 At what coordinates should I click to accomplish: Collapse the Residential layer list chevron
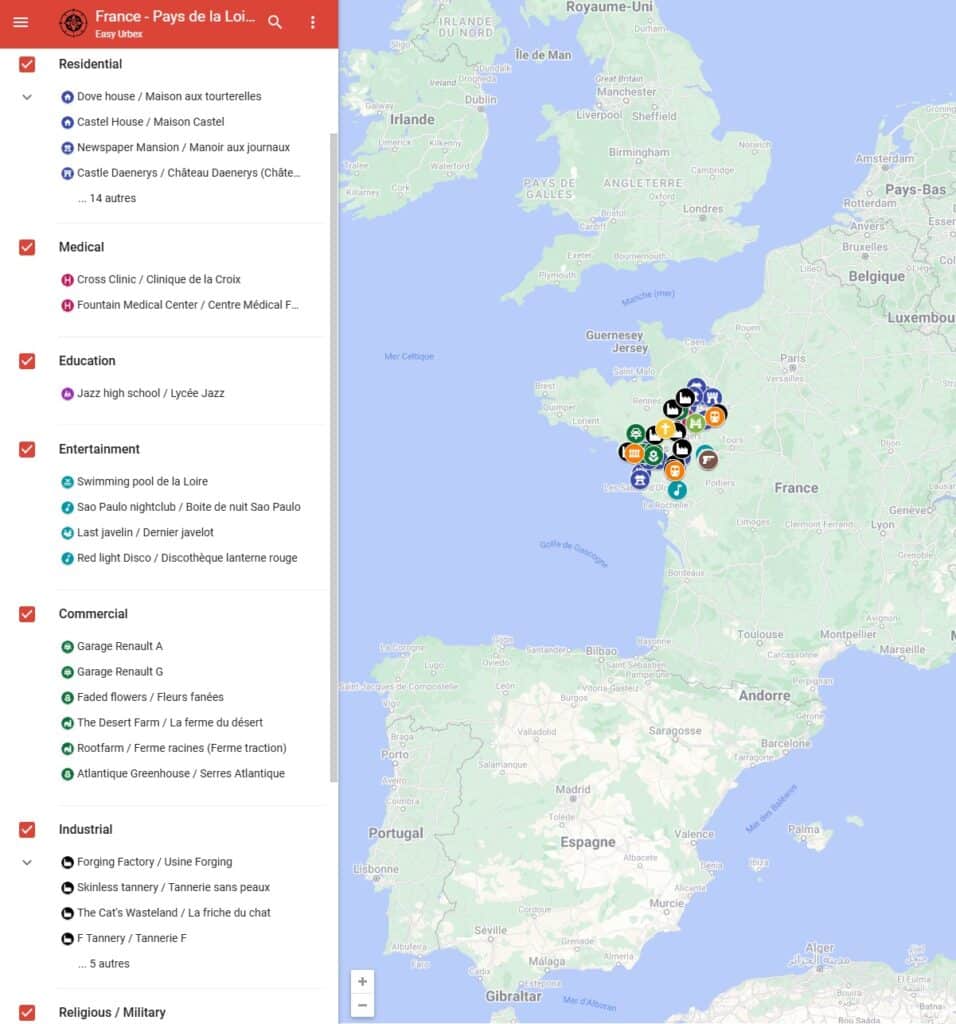point(27,97)
